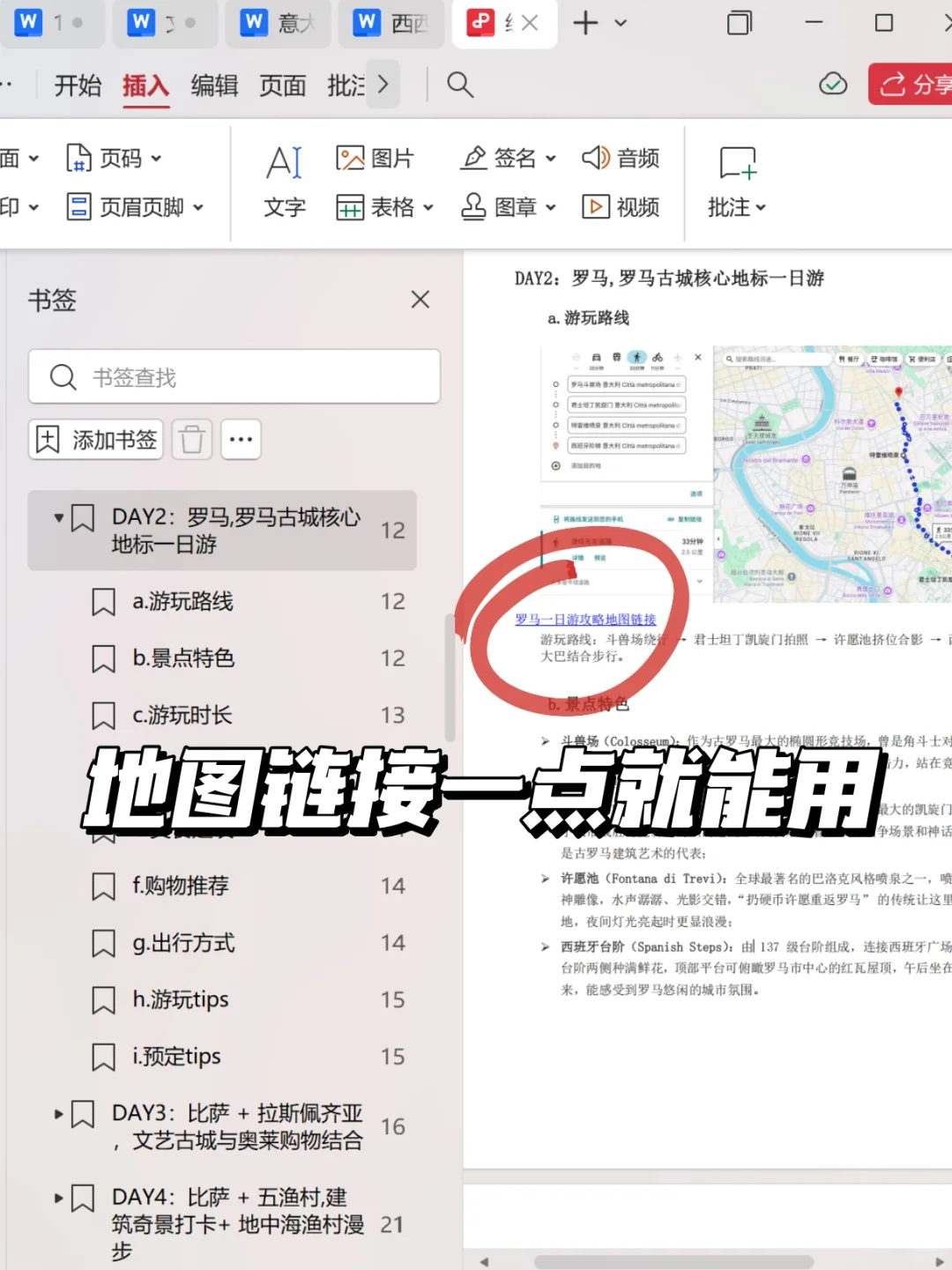
Task: Expand the DAY4 五渔村 bookmark entry
Action: click(x=58, y=1198)
